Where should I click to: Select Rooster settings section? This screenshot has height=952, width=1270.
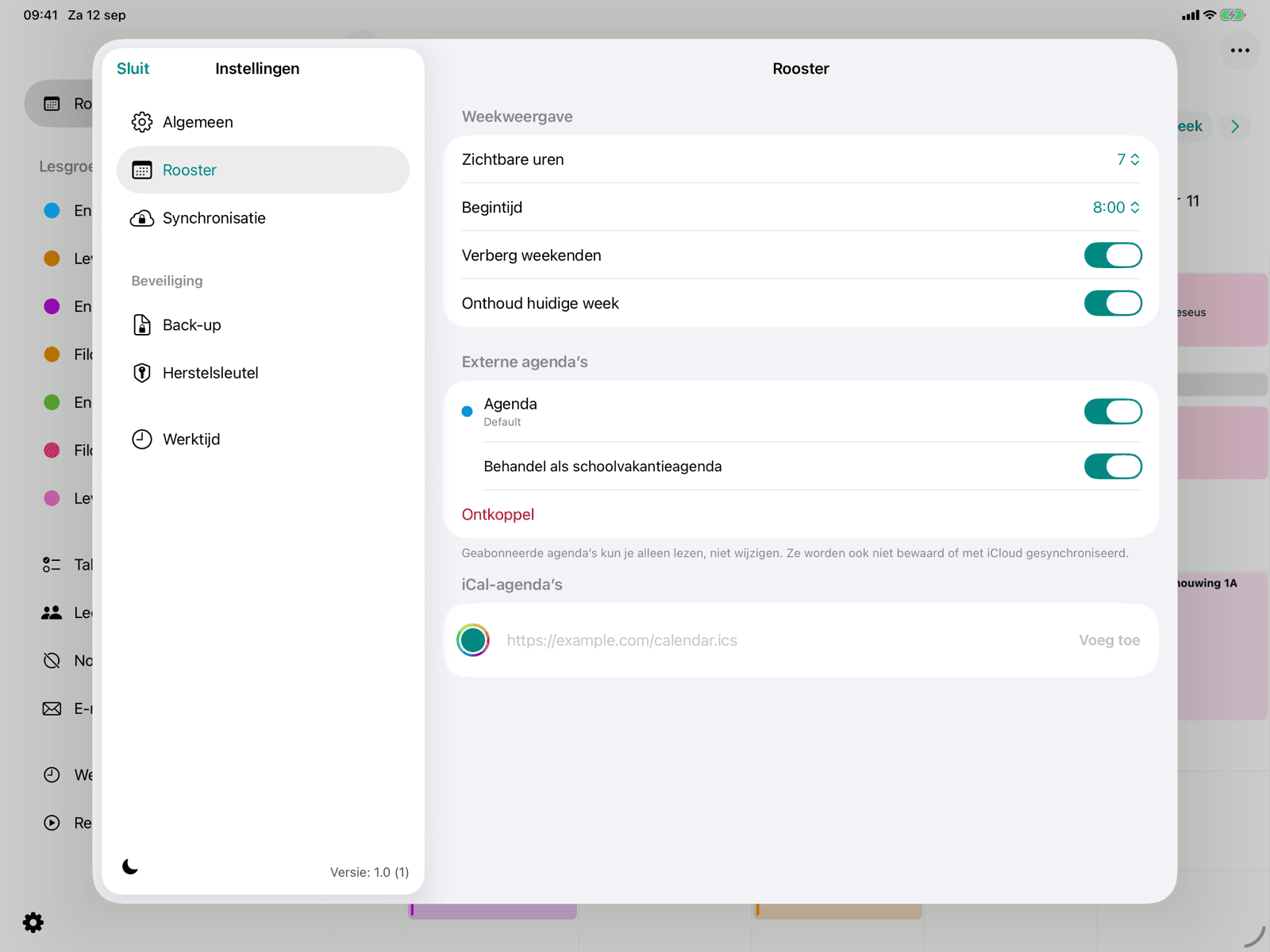pos(263,170)
